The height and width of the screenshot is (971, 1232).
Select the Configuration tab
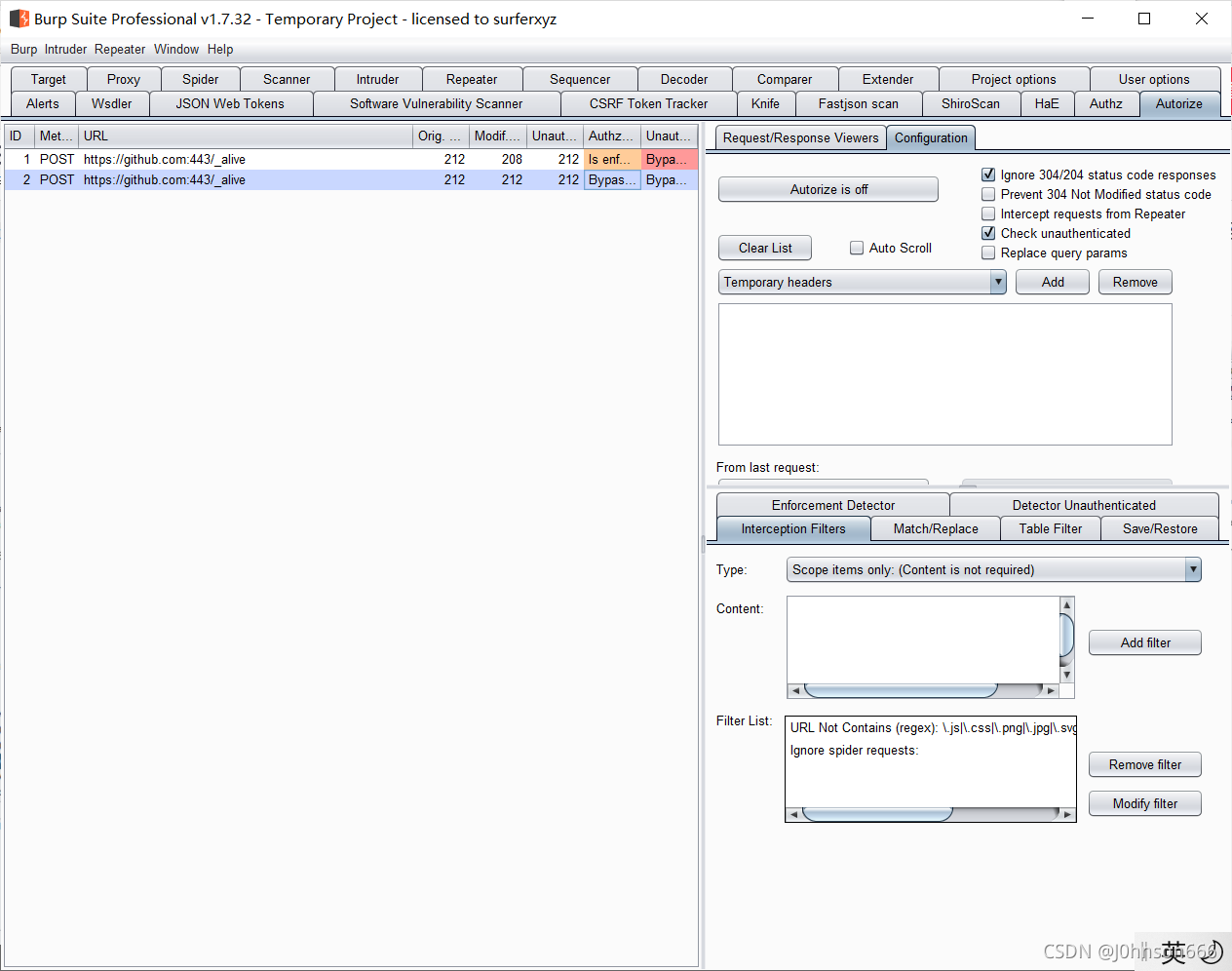pyautogui.click(x=931, y=137)
